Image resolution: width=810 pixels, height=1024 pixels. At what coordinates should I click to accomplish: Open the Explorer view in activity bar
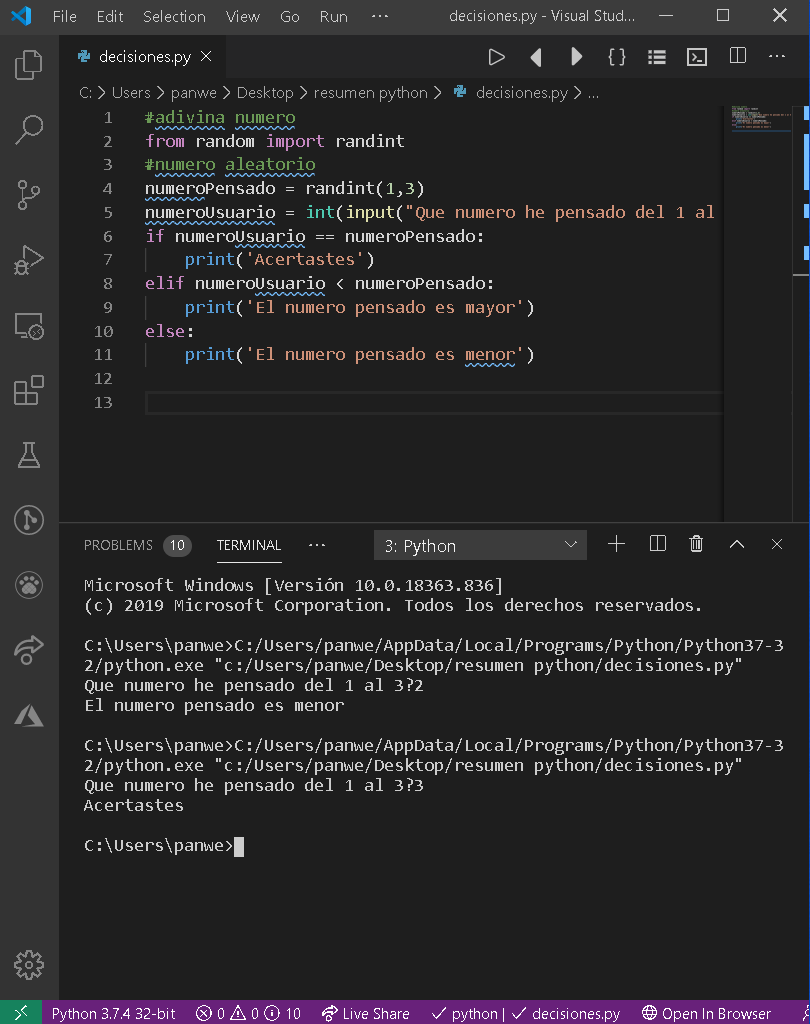click(29, 65)
